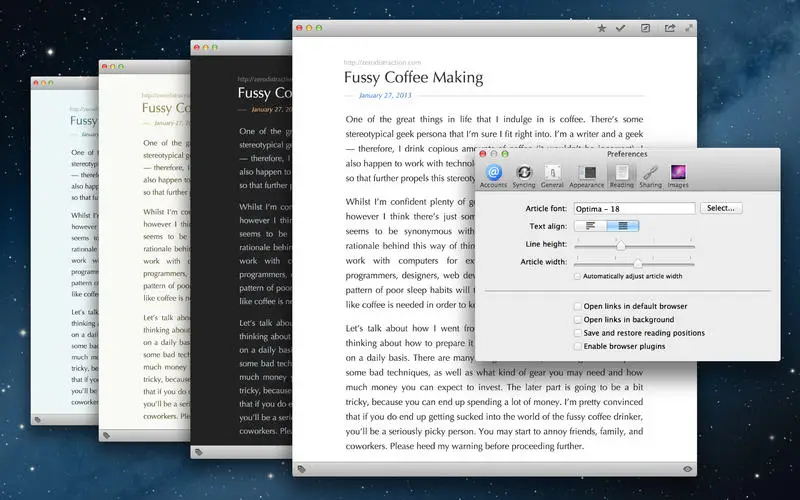Click the cream window's Fussy Co title
Image resolution: width=800 pixels, height=500 pixels.
pyautogui.click(x=166, y=108)
